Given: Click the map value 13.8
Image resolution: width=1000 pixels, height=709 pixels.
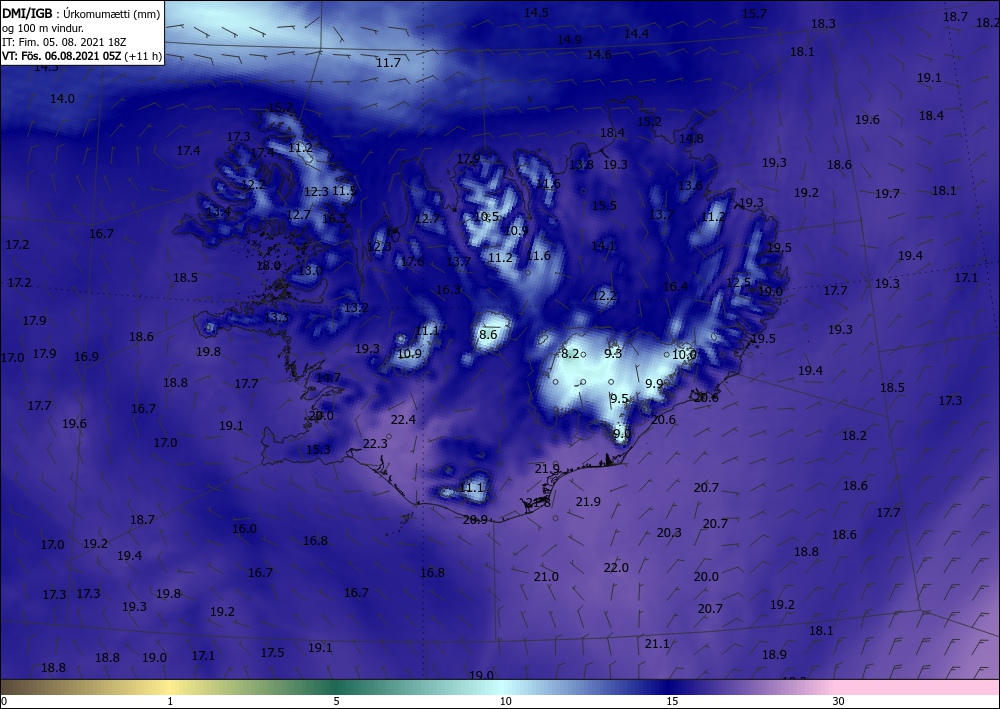Looking at the screenshot, I should 581,164.
